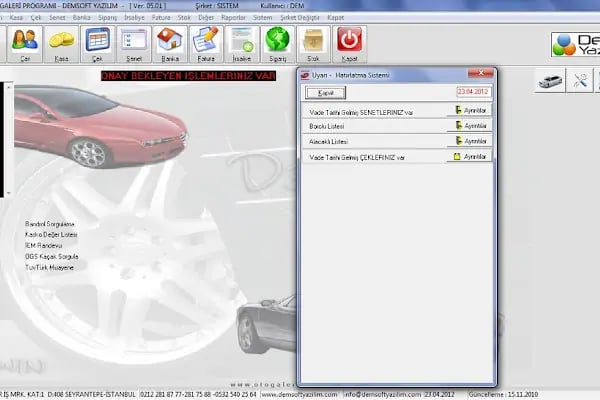Image resolution: width=600 pixels, height=400 pixels.
Task: Open the Diğer menu
Action: 206,18
